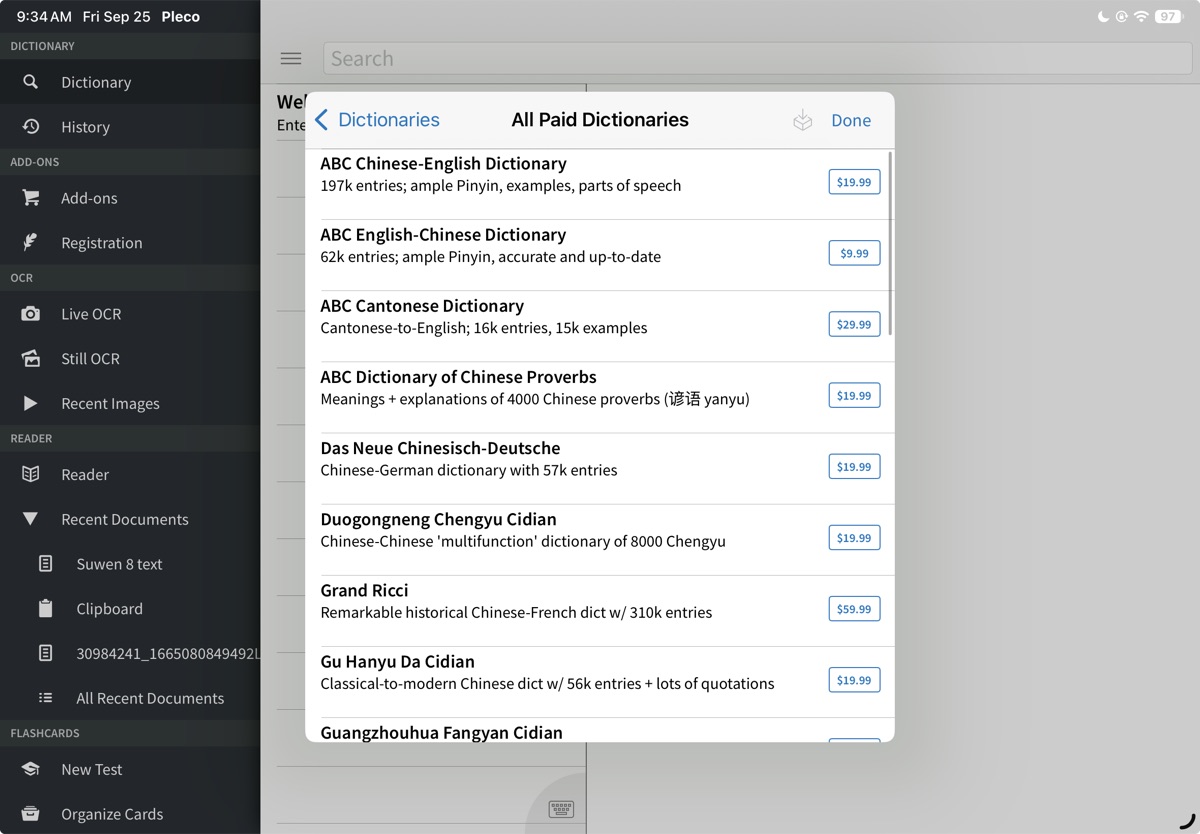
Task: Buy ABC Dictionary of Chinese Proverbs
Action: point(854,395)
